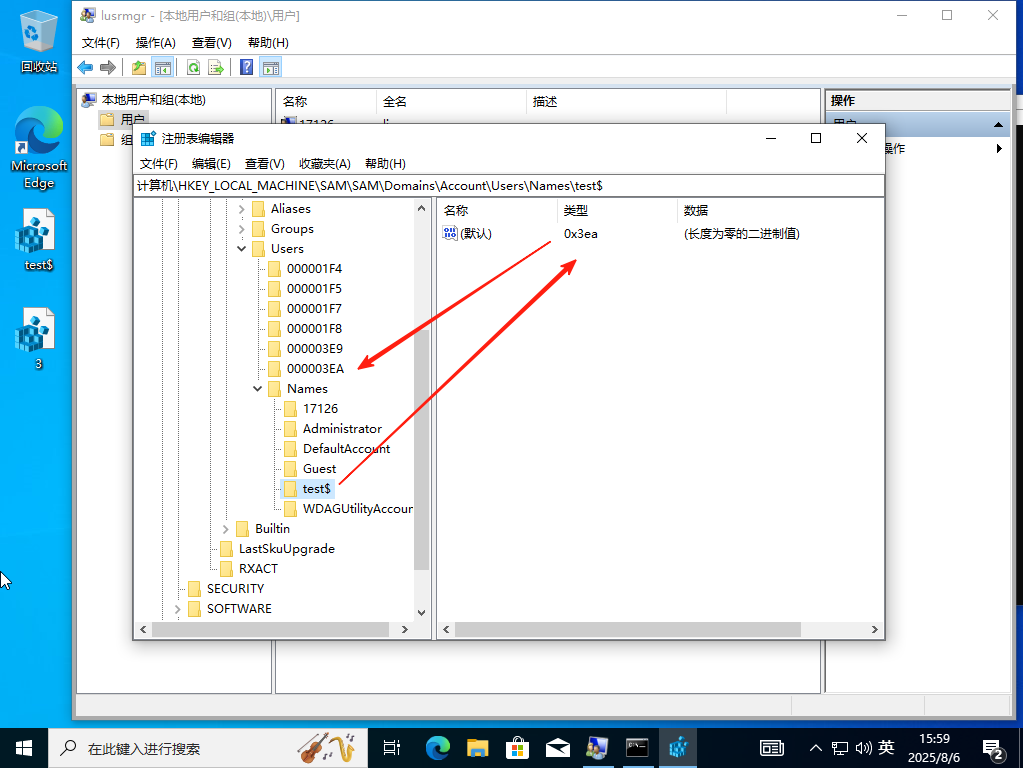This screenshot has height=768, width=1023.
Task: Click the 描述 column header in lusrmgr
Action: 626,102
